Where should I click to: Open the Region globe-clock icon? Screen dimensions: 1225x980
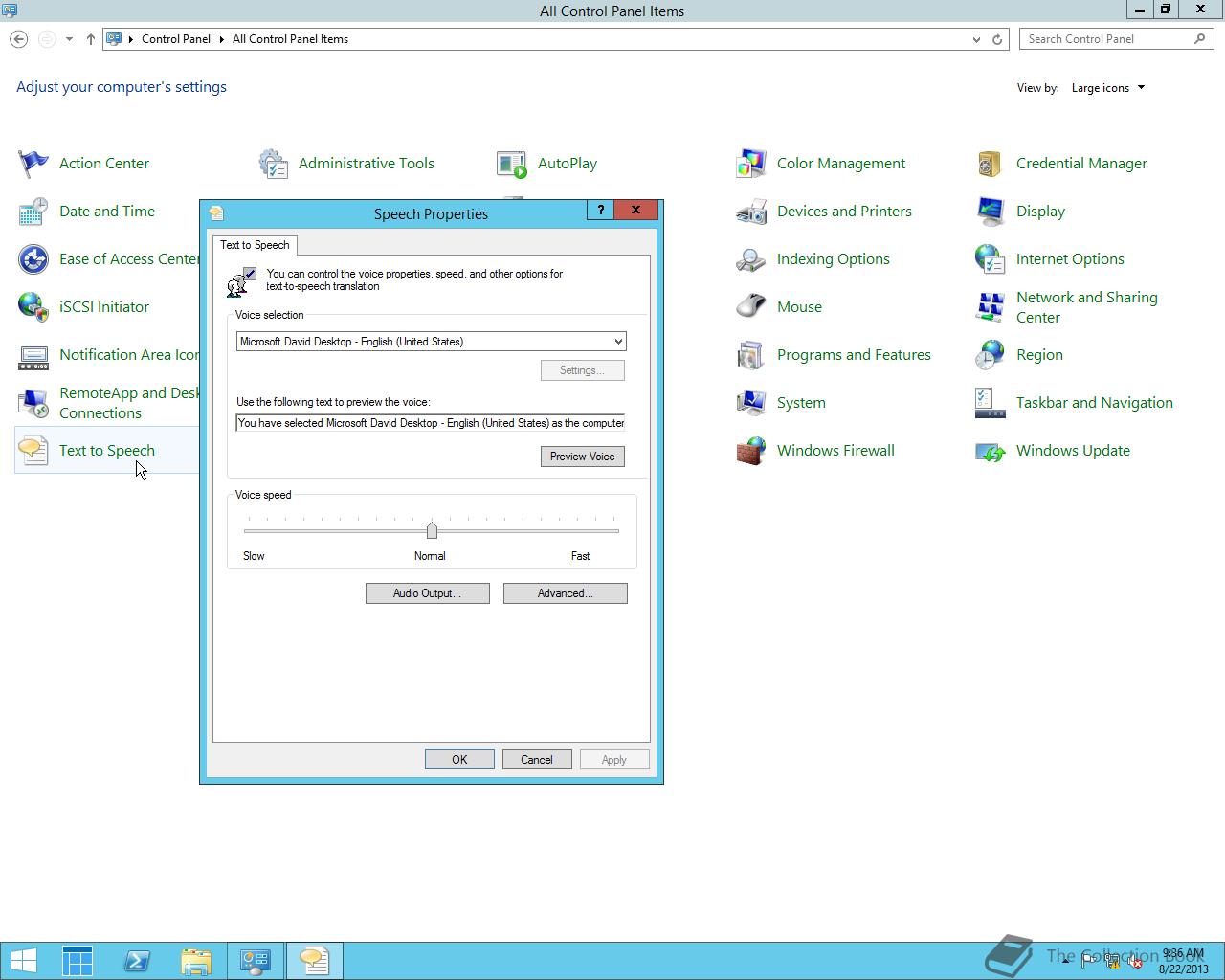tap(991, 355)
